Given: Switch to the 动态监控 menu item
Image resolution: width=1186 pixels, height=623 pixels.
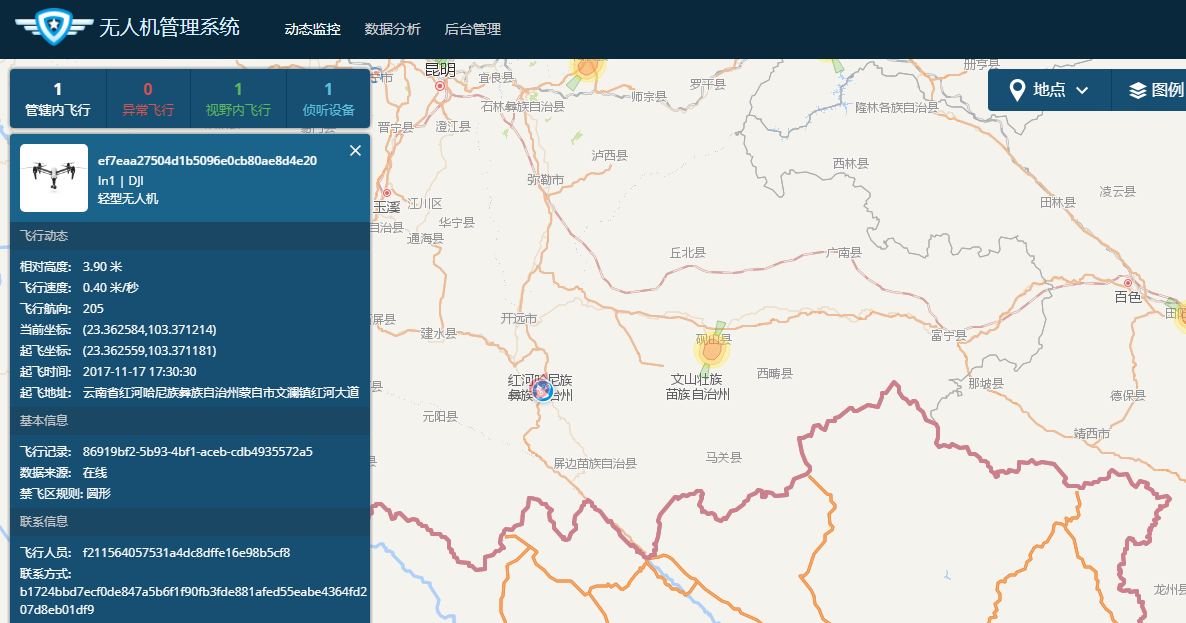Looking at the screenshot, I should [312, 30].
